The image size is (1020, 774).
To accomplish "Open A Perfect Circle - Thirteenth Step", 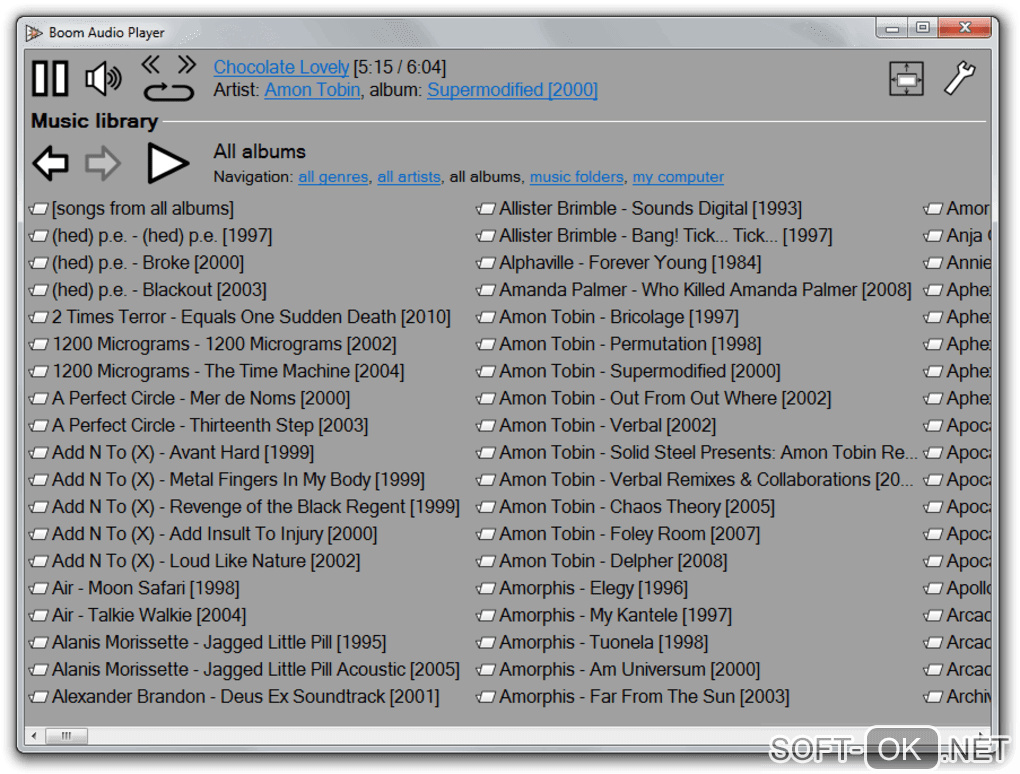I will click(x=199, y=425).
